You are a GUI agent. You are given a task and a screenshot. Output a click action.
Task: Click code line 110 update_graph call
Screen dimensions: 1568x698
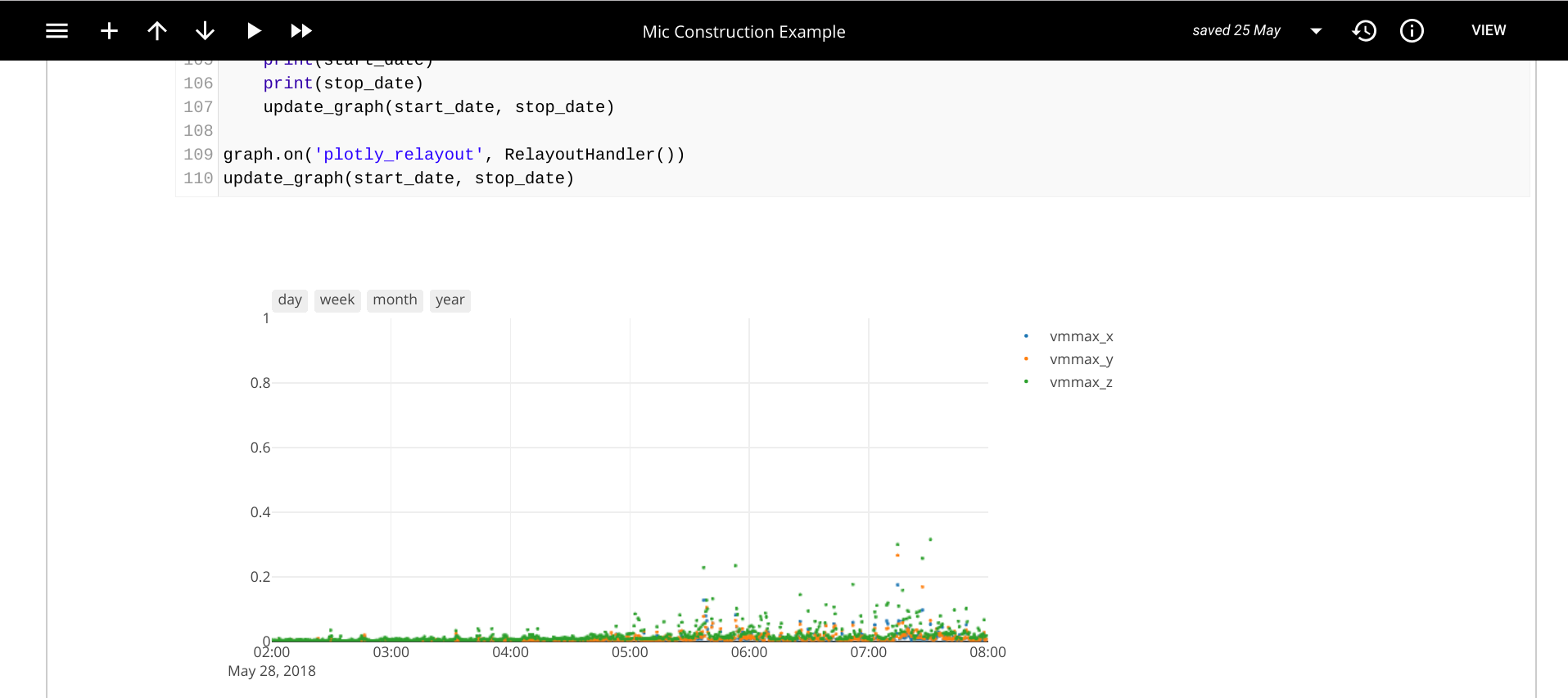(x=399, y=178)
